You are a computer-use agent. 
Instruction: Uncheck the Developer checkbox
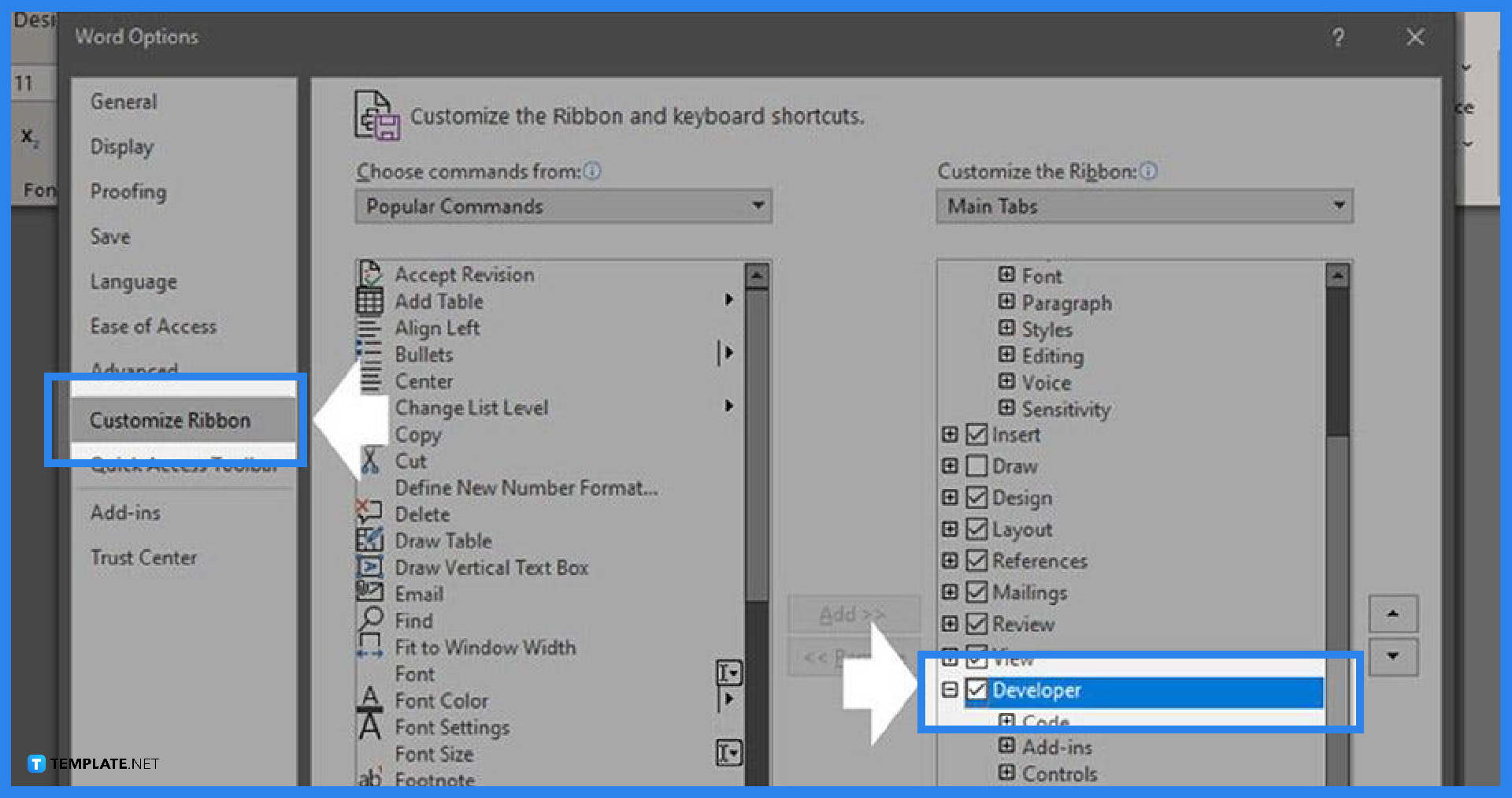(x=977, y=690)
